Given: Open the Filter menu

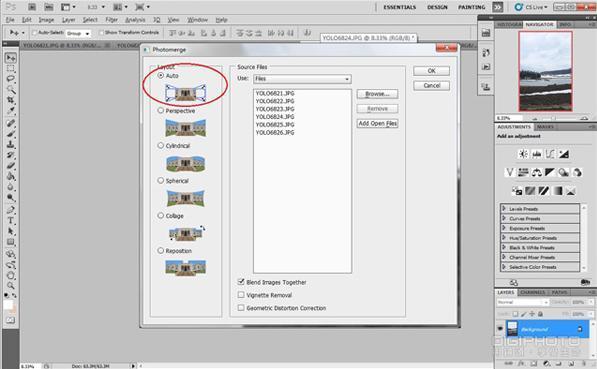Looking at the screenshot, I should pyautogui.click(x=111, y=20).
